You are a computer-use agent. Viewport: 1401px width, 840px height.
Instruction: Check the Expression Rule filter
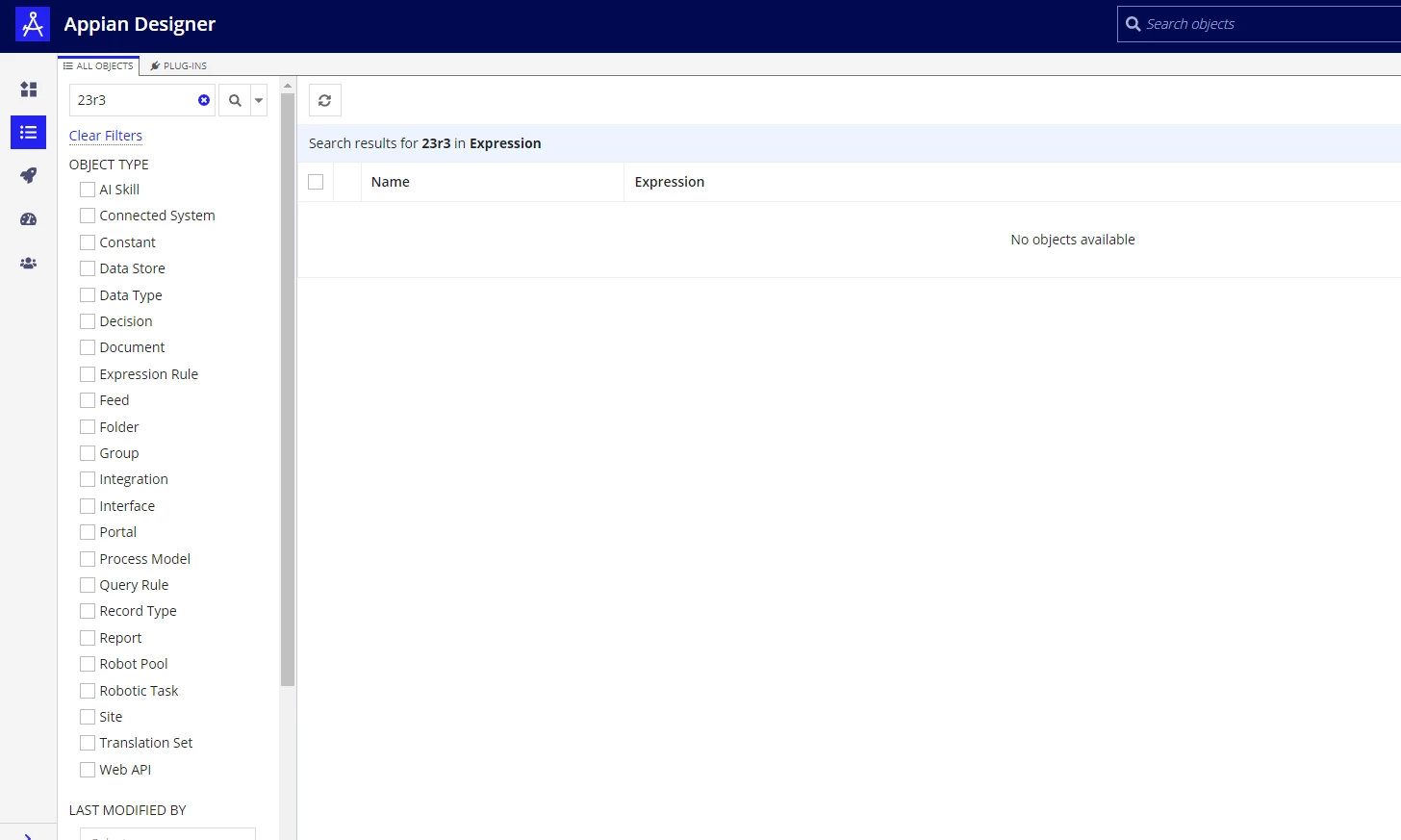pos(88,374)
